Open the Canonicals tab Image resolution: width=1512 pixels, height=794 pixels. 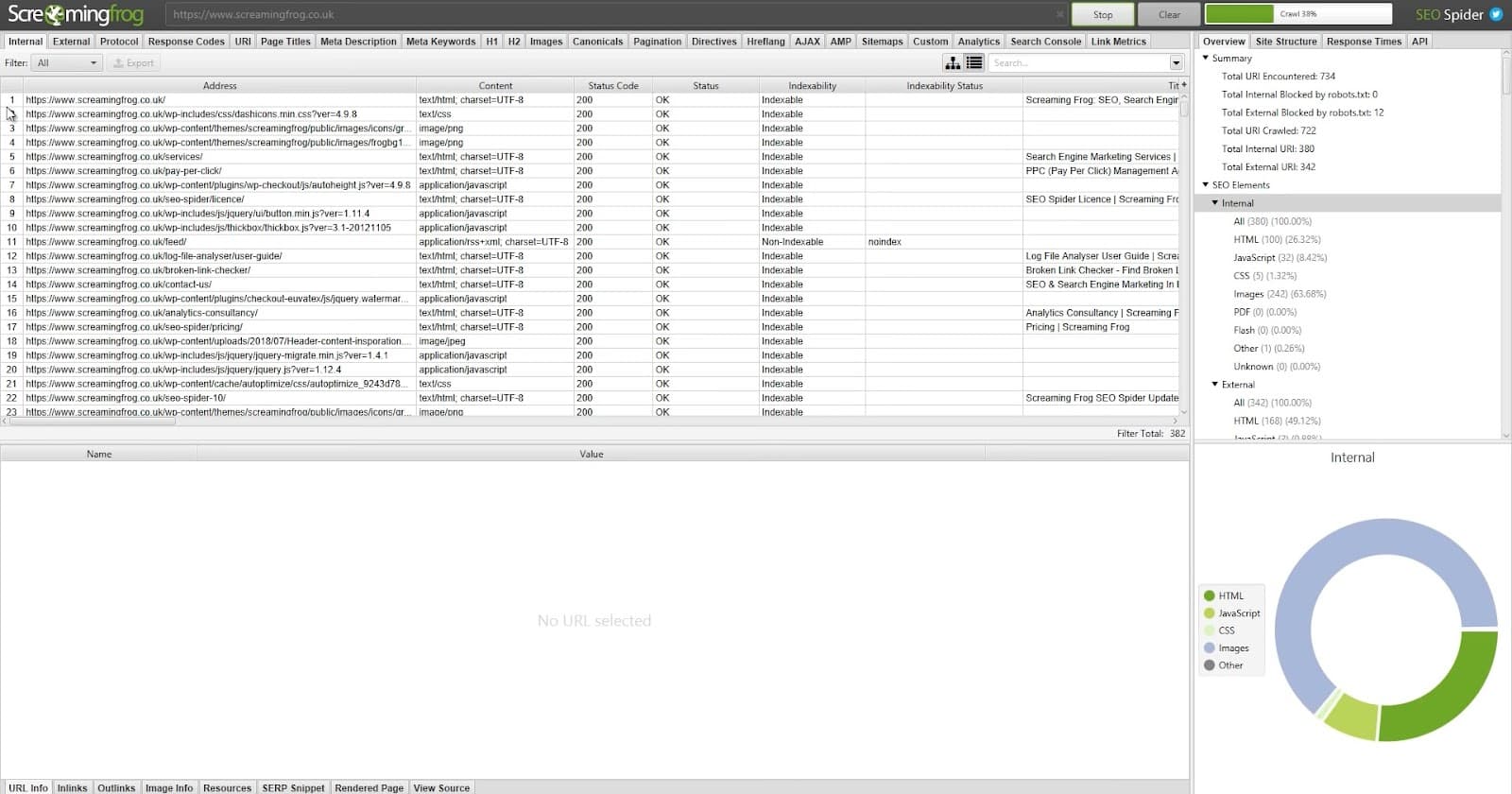(x=597, y=42)
